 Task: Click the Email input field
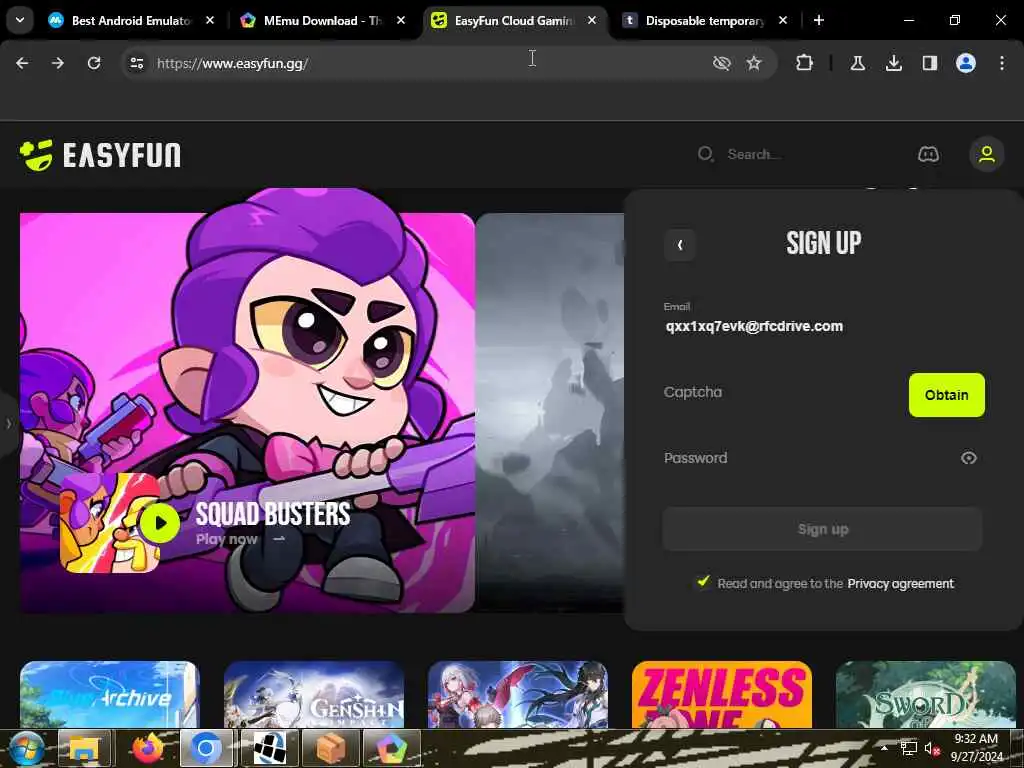[822, 326]
